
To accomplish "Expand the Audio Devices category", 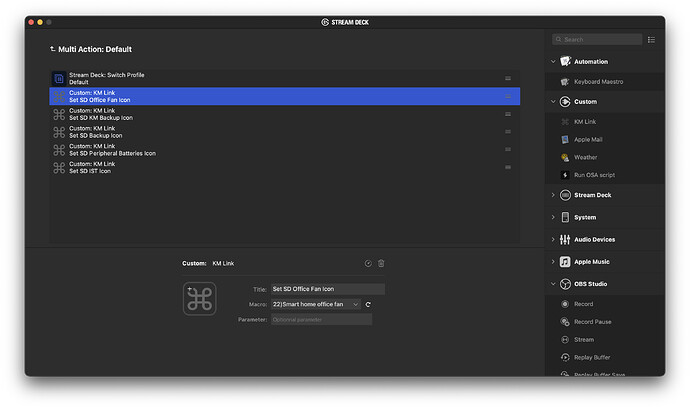I will coord(553,239).
